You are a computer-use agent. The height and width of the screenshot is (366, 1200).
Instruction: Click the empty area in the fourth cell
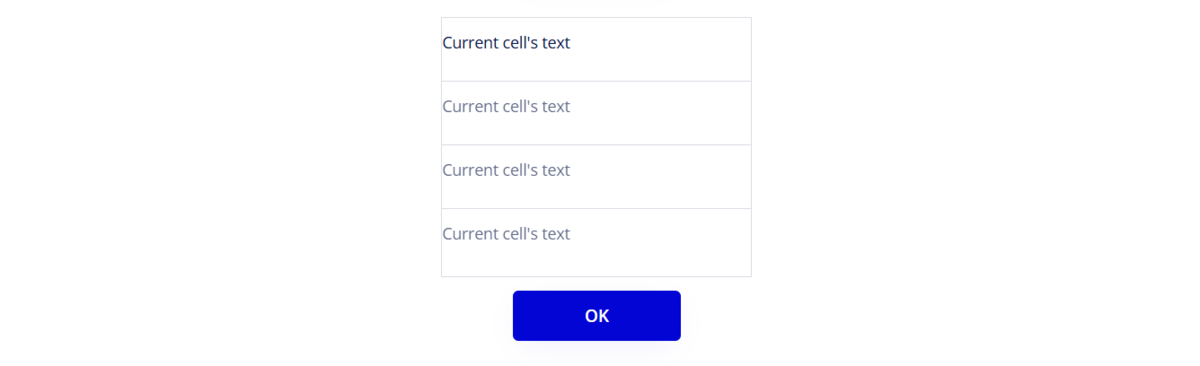661,243
